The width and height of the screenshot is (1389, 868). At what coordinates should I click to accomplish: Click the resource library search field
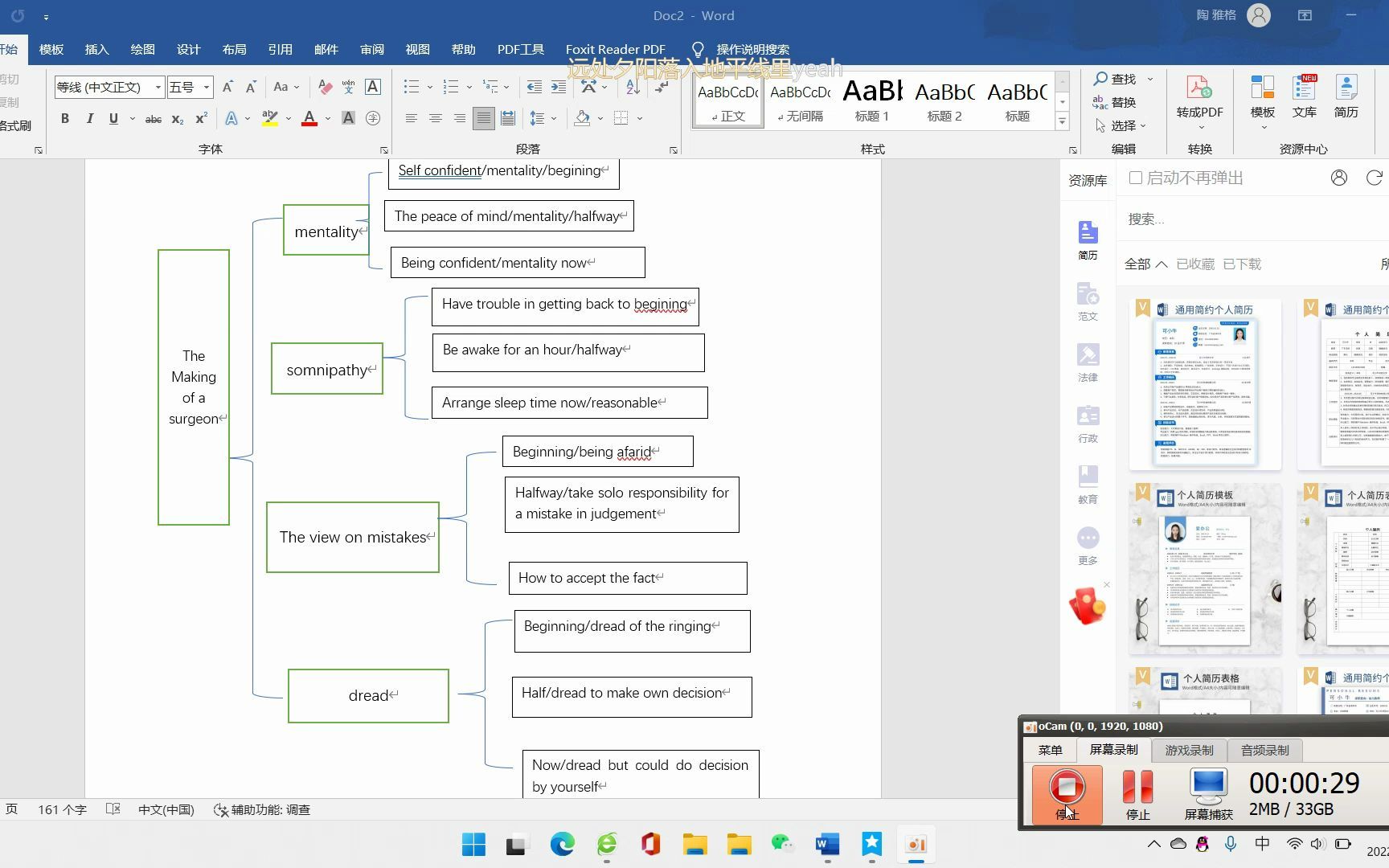click(x=1254, y=219)
